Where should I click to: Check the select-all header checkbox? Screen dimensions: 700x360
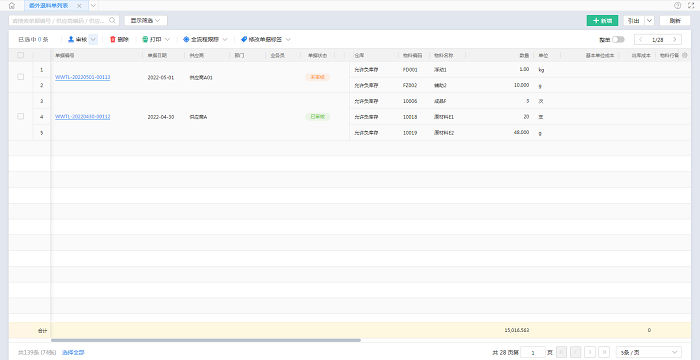click(x=21, y=55)
